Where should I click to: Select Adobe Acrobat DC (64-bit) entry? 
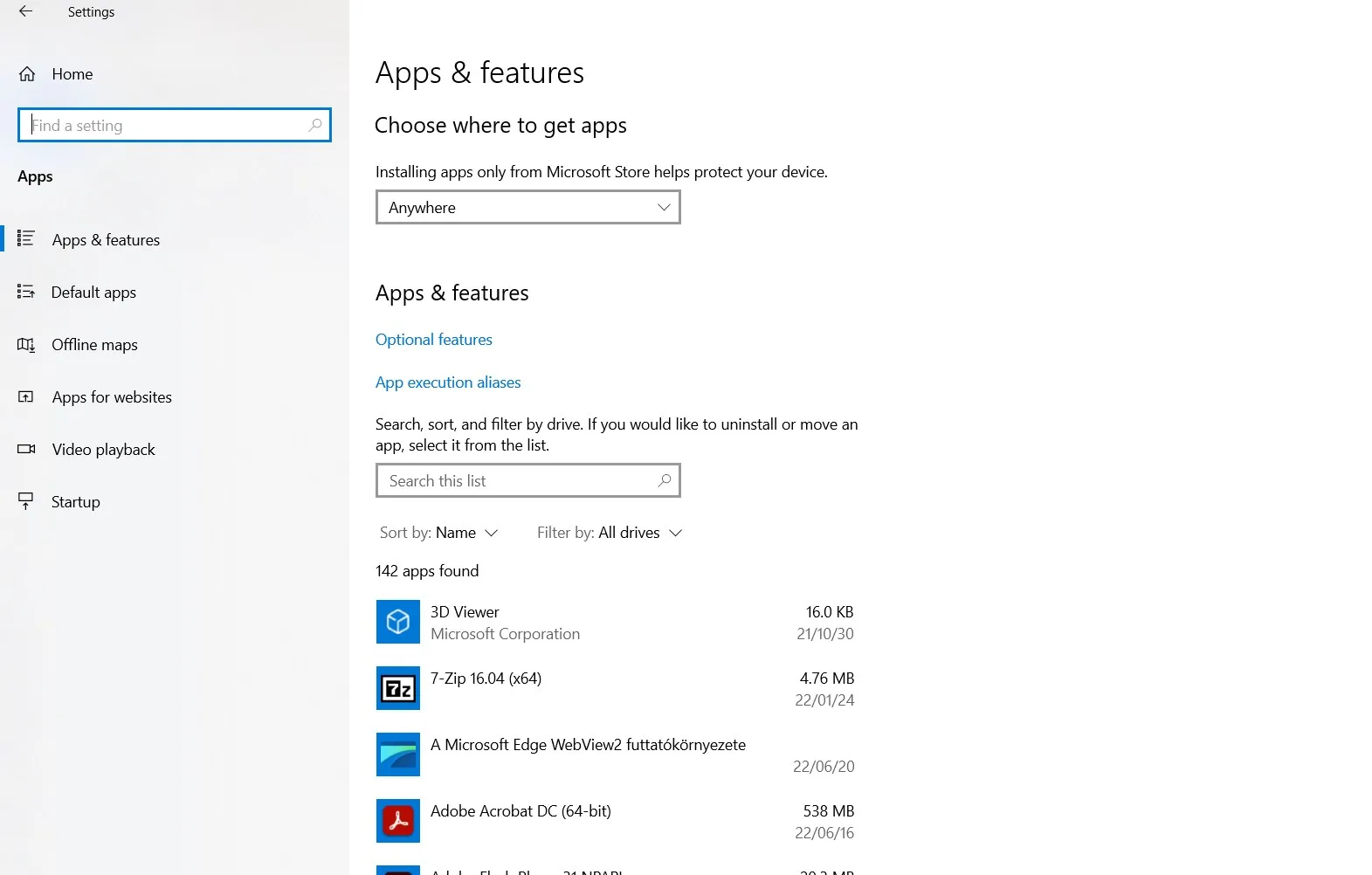tap(616, 821)
